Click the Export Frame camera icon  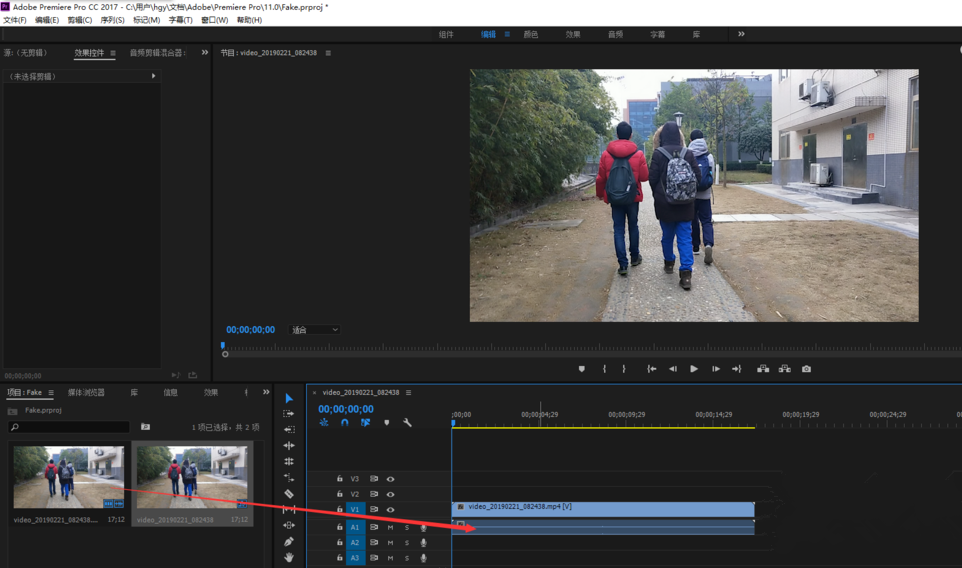click(806, 369)
